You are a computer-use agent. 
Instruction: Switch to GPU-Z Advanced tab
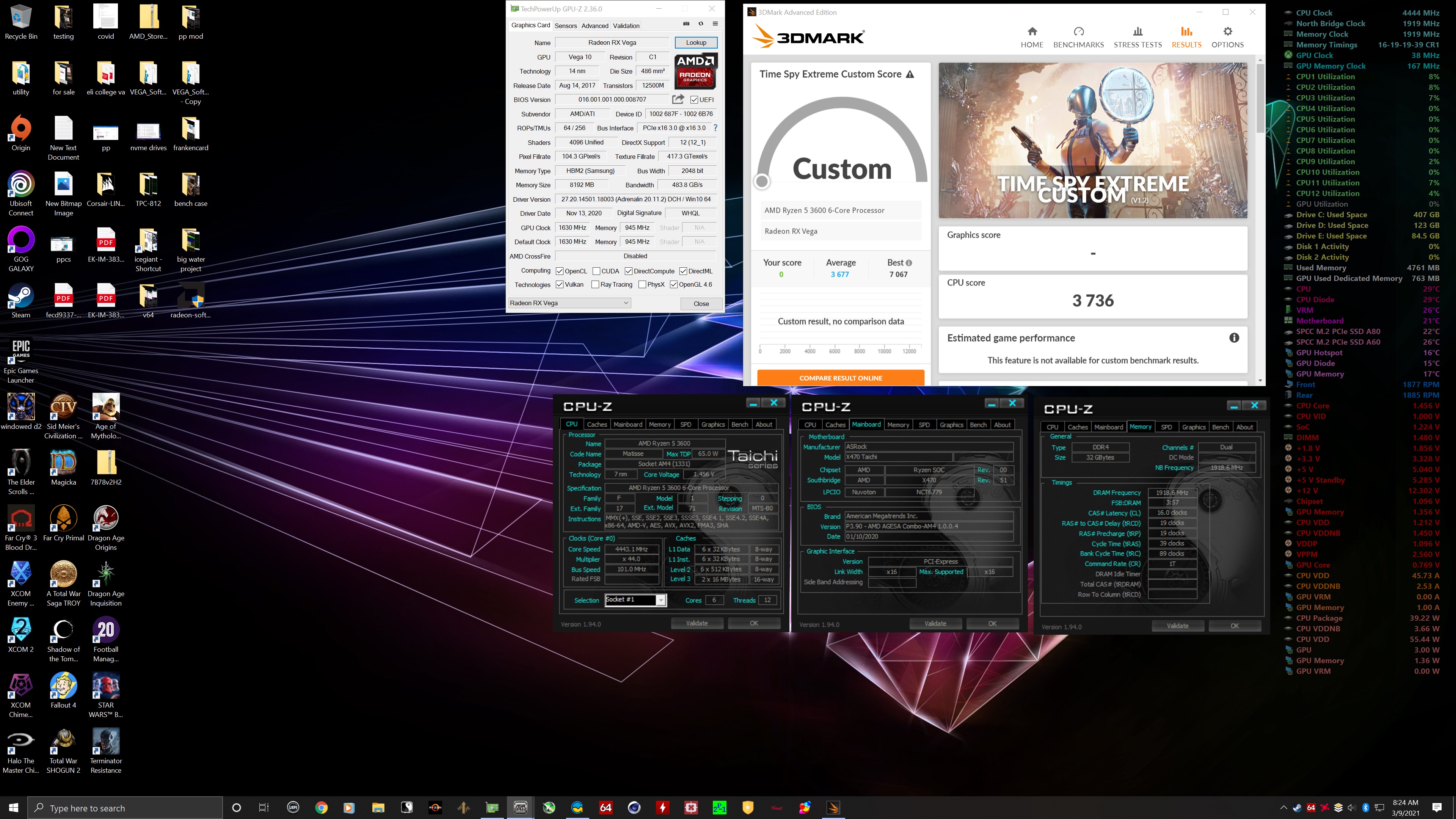(595, 25)
